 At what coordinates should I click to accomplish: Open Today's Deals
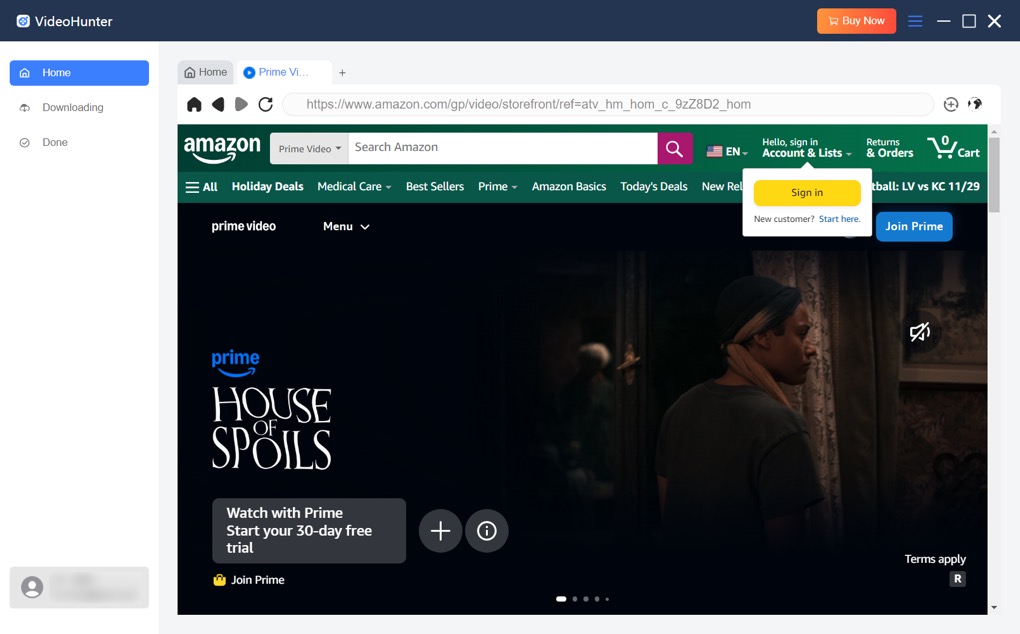click(x=653, y=187)
